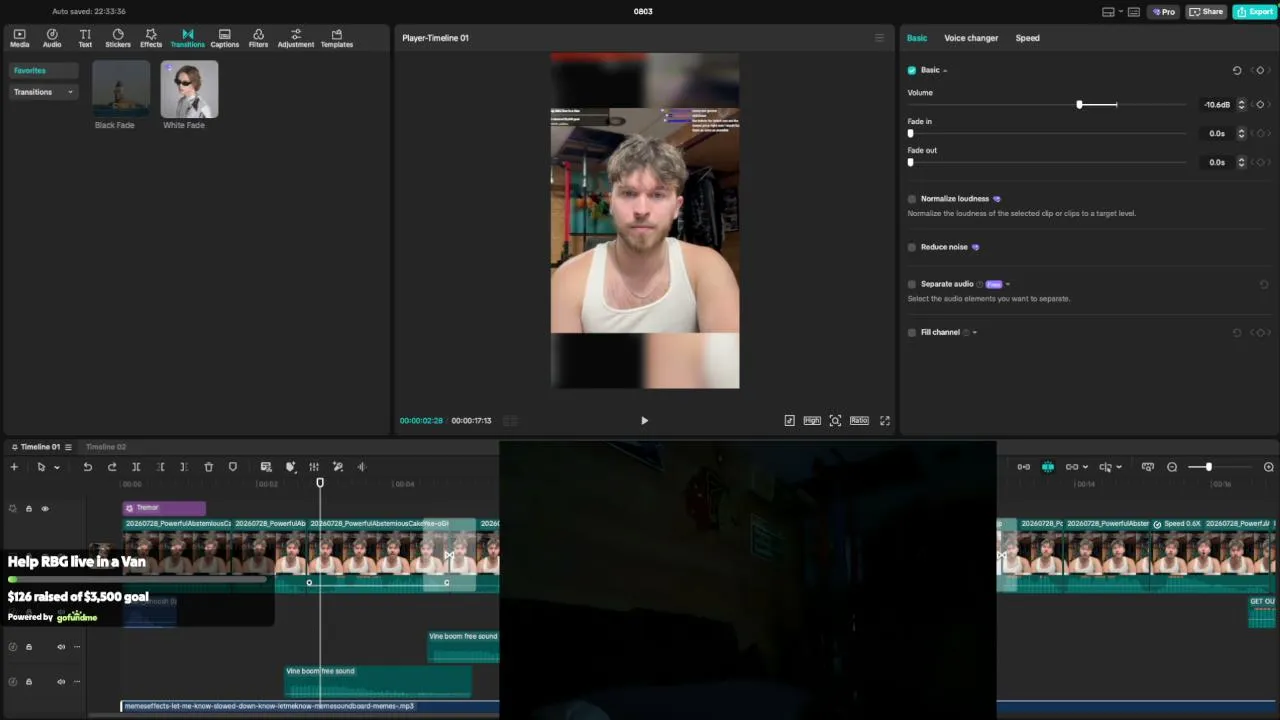Open the Templates panel
Screen dimensions: 1280x720
337,38
